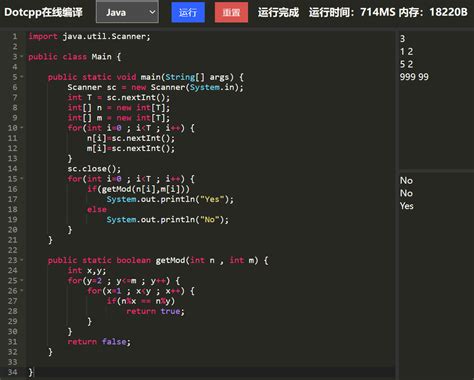Viewport: 474px width, 380px height.
Task: Click the sc.close() statement on line 14
Action: coord(94,169)
